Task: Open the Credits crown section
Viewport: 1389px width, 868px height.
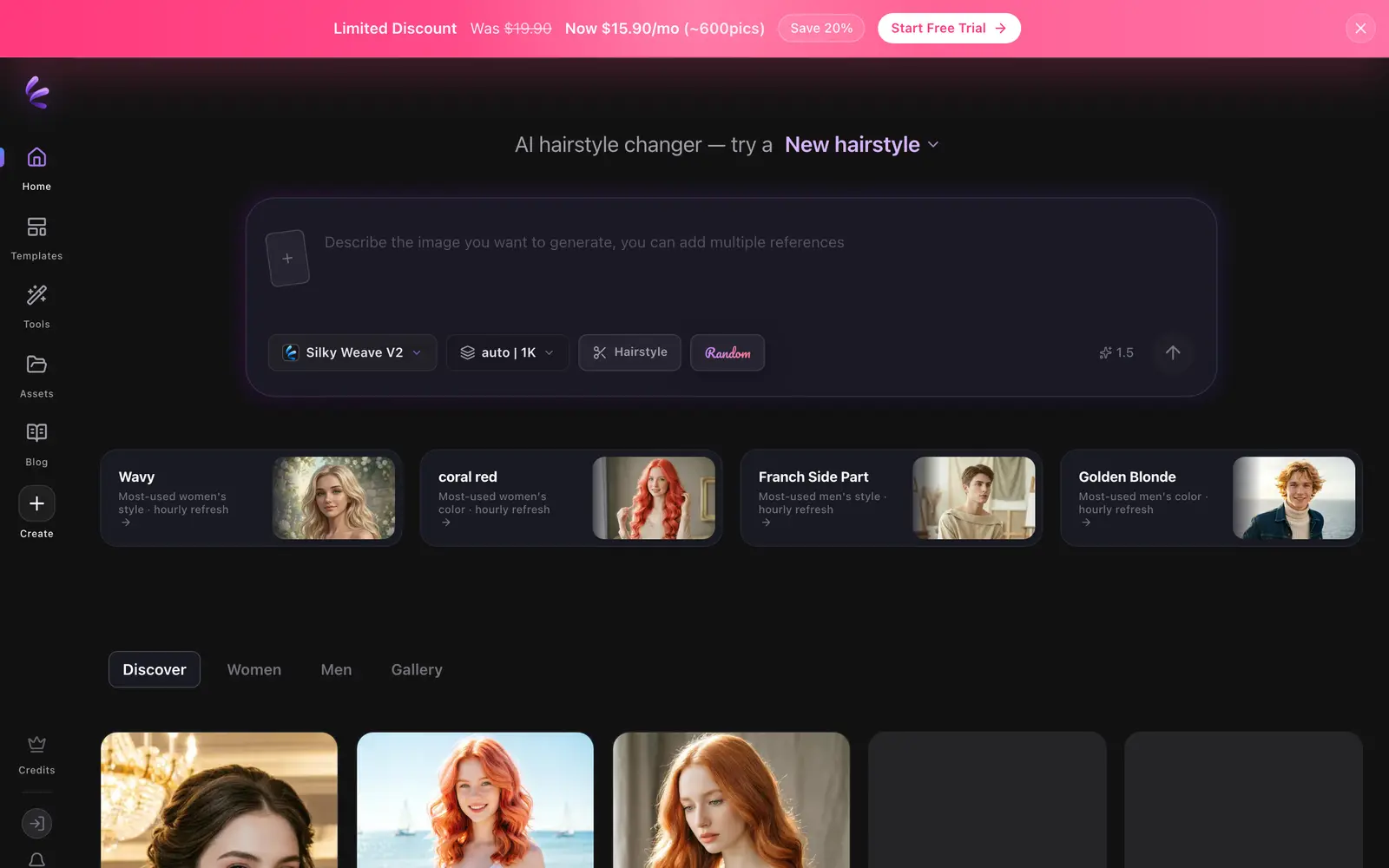Action: point(36,754)
